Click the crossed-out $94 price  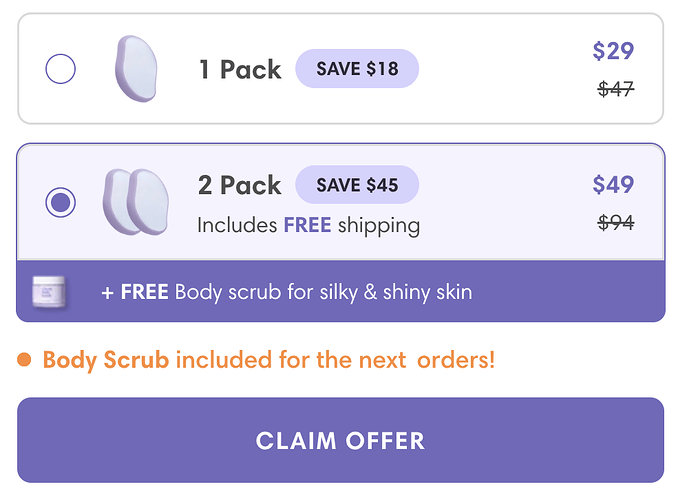click(x=616, y=223)
